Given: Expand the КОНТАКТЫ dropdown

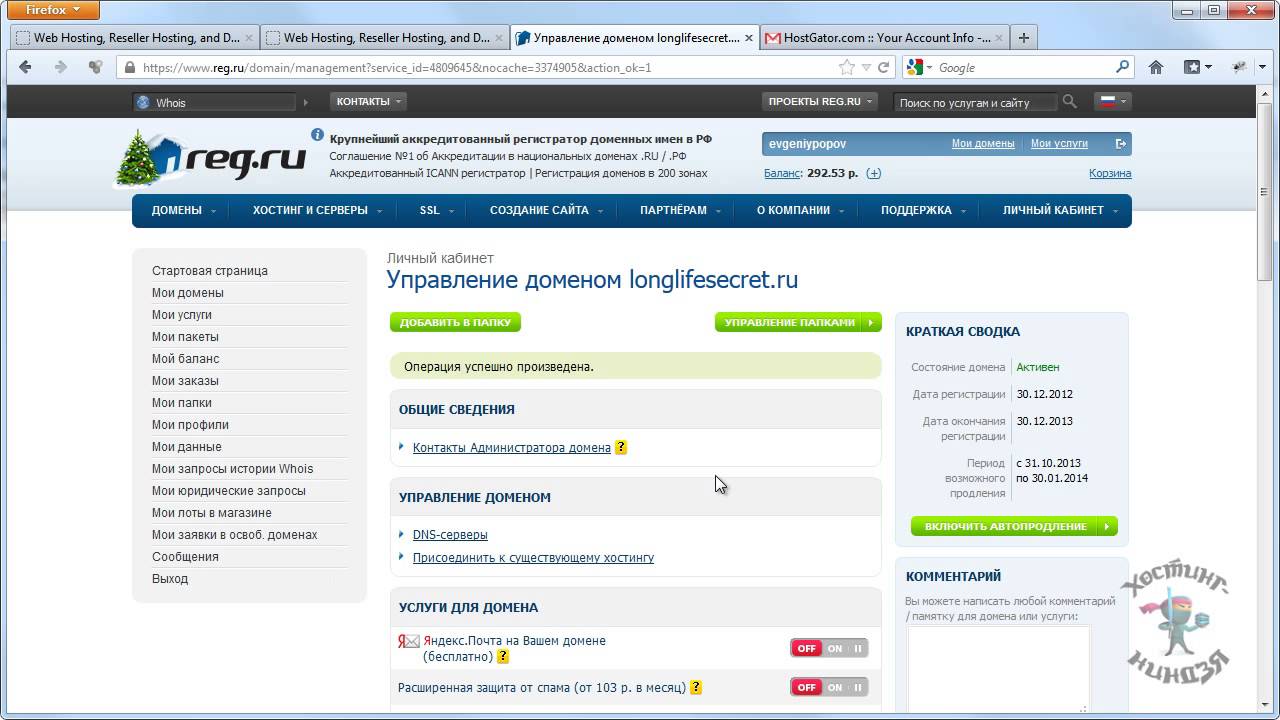Looking at the screenshot, I should pyautogui.click(x=368, y=101).
